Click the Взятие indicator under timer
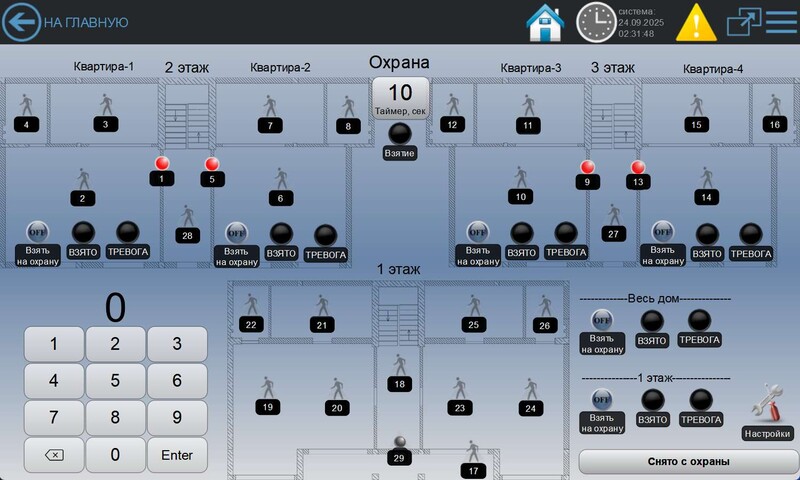 400,134
